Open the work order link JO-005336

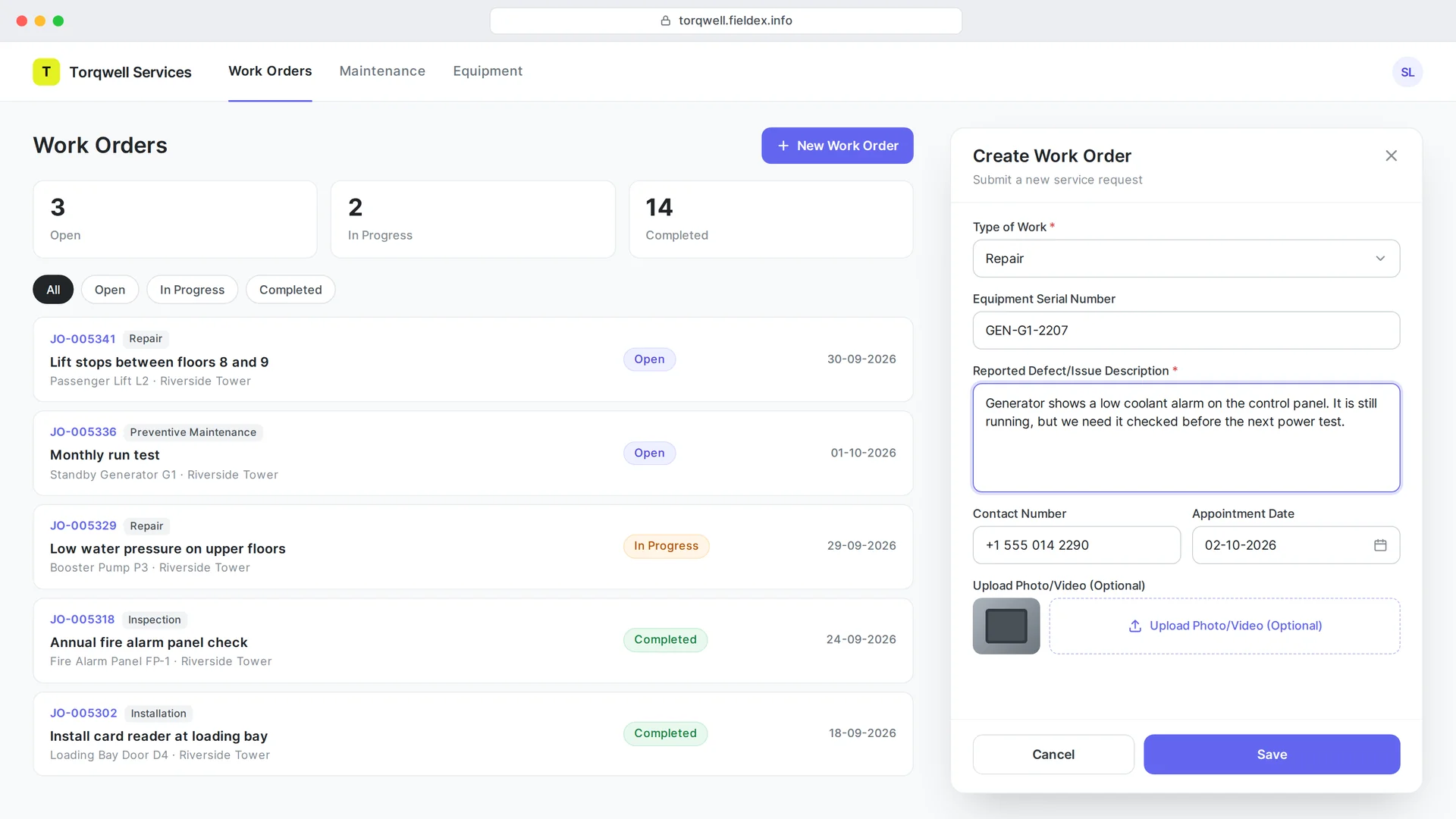point(83,432)
